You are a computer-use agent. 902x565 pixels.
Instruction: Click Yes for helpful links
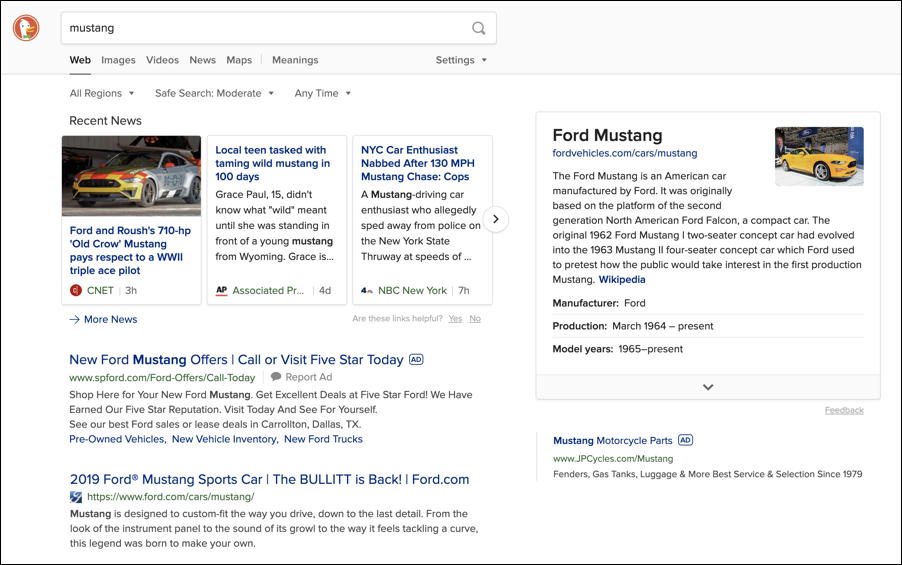(x=455, y=319)
